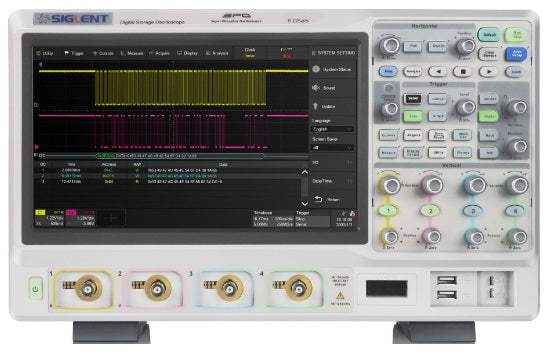553x364 pixels.
Task: Push the pink channel 2 vertical scale knob
Action: (432, 185)
